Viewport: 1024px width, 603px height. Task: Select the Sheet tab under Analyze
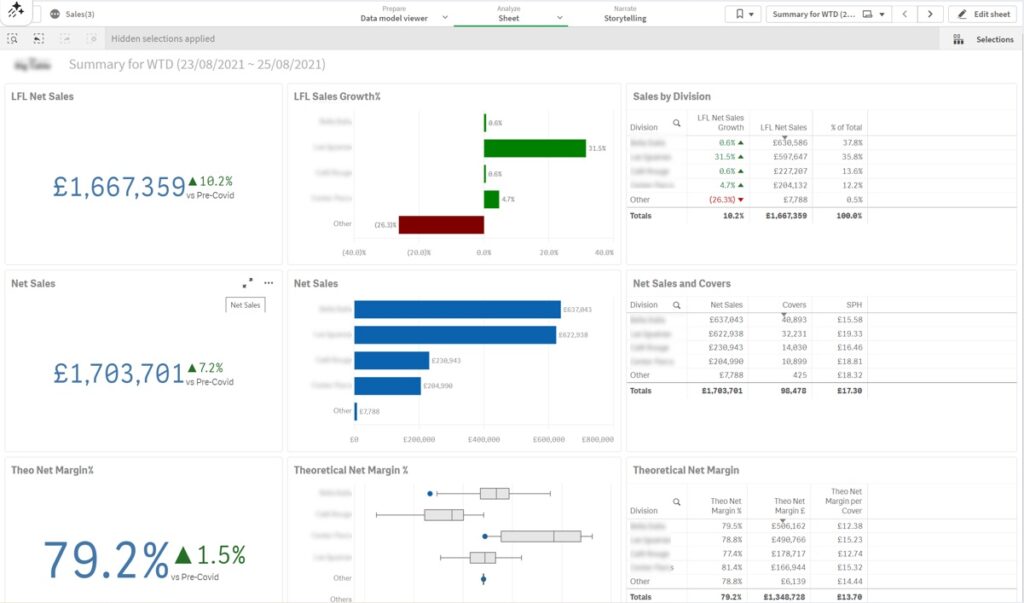[x=509, y=17]
